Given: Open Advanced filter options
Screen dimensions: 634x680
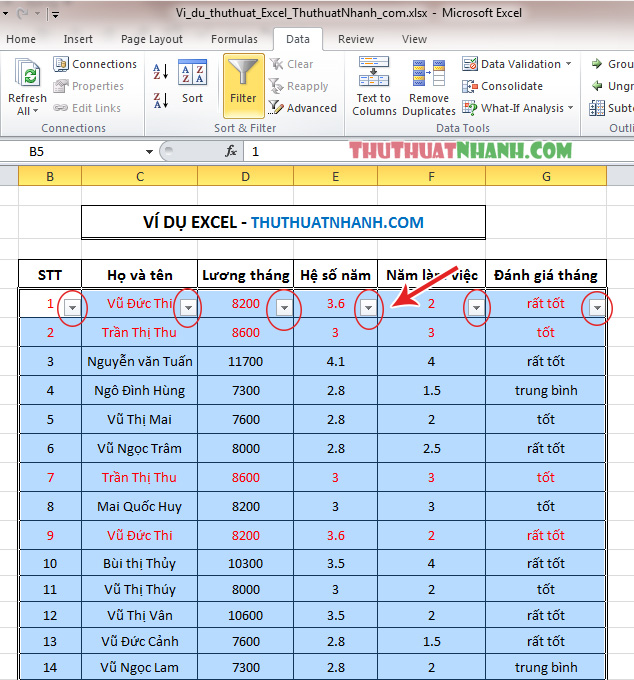Looking at the screenshot, I should [x=303, y=108].
